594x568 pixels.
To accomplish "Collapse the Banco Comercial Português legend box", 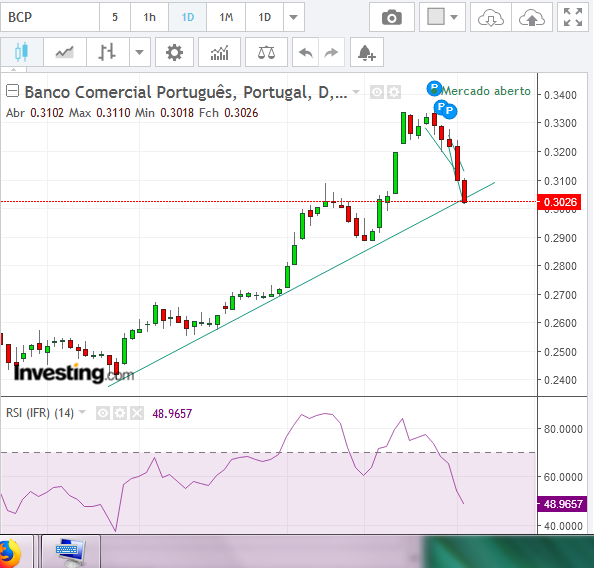I will pyautogui.click(x=13, y=91).
